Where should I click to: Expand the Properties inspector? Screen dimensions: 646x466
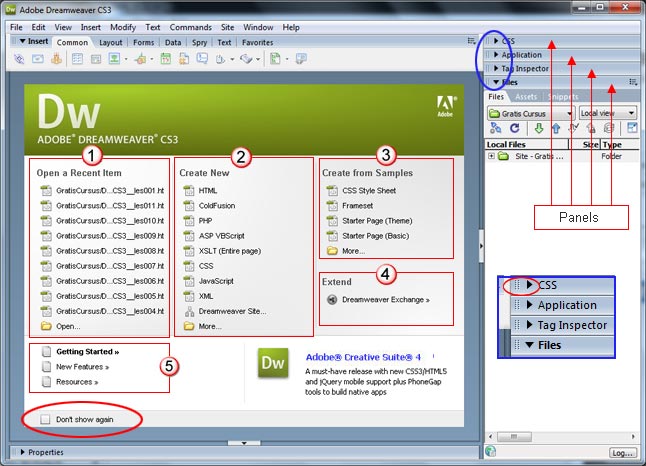pyautogui.click(x=22, y=452)
